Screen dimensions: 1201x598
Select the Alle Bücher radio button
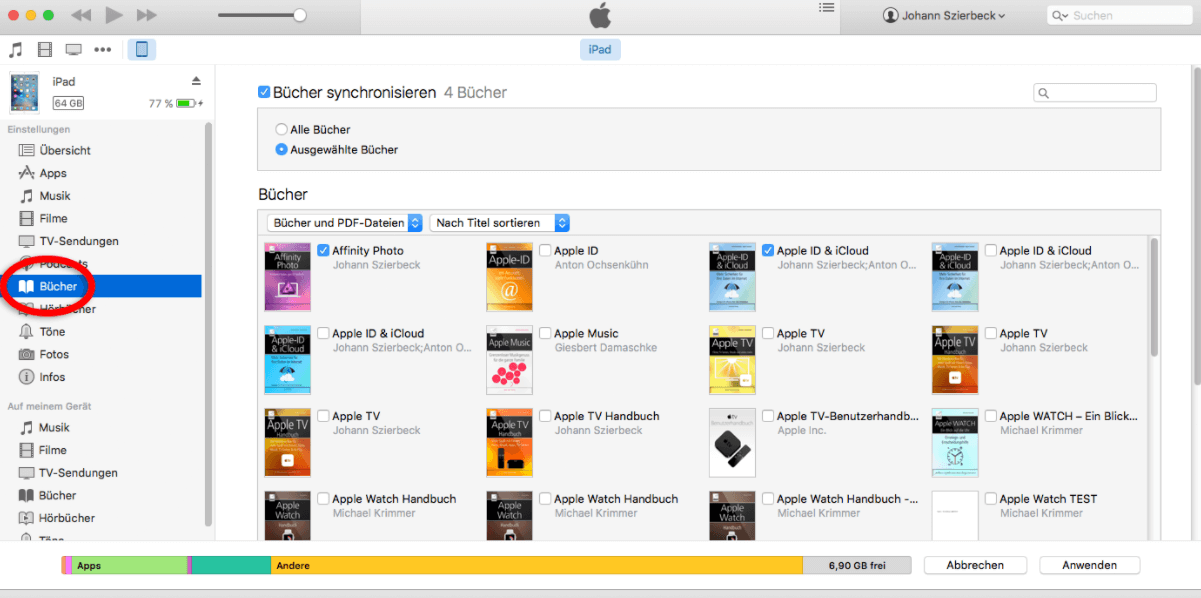pyautogui.click(x=281, y=129)
